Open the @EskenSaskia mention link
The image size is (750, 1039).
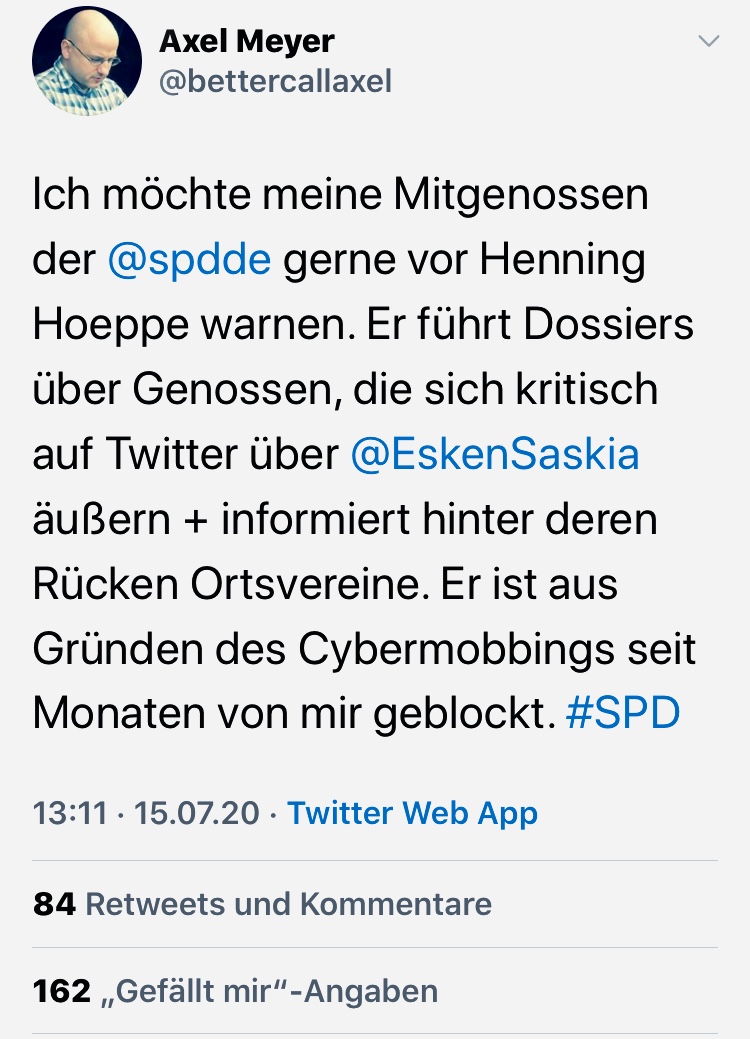click(x=495, y=454)
